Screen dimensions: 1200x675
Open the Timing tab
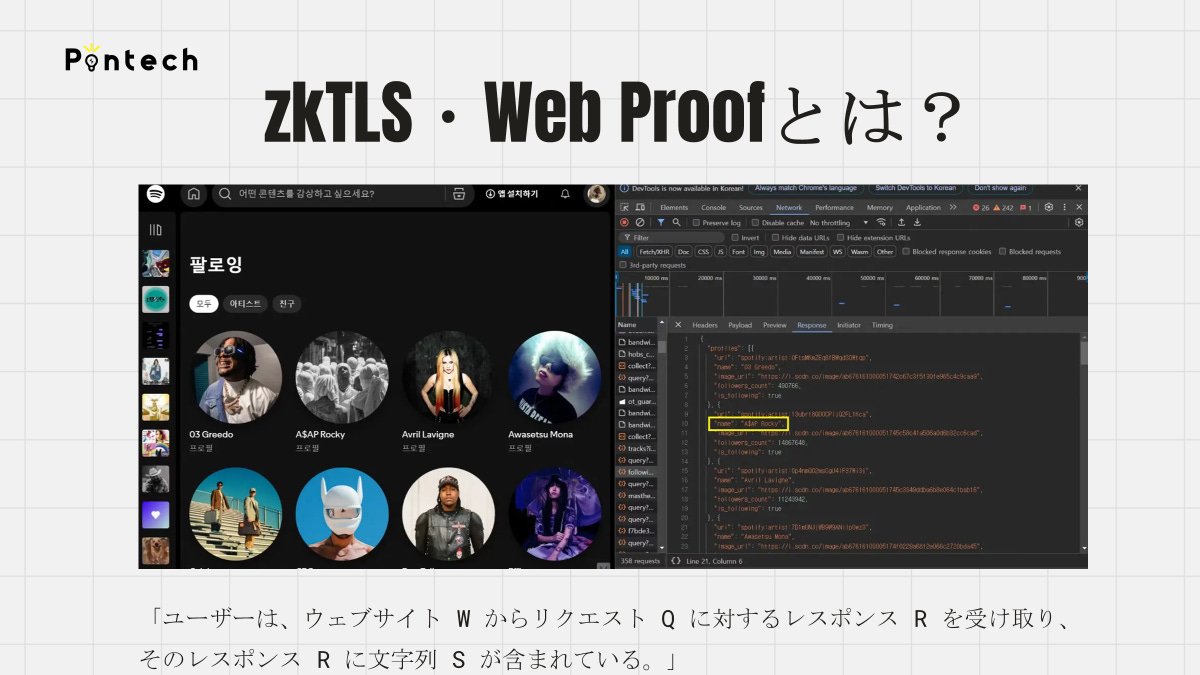(882, 325)
